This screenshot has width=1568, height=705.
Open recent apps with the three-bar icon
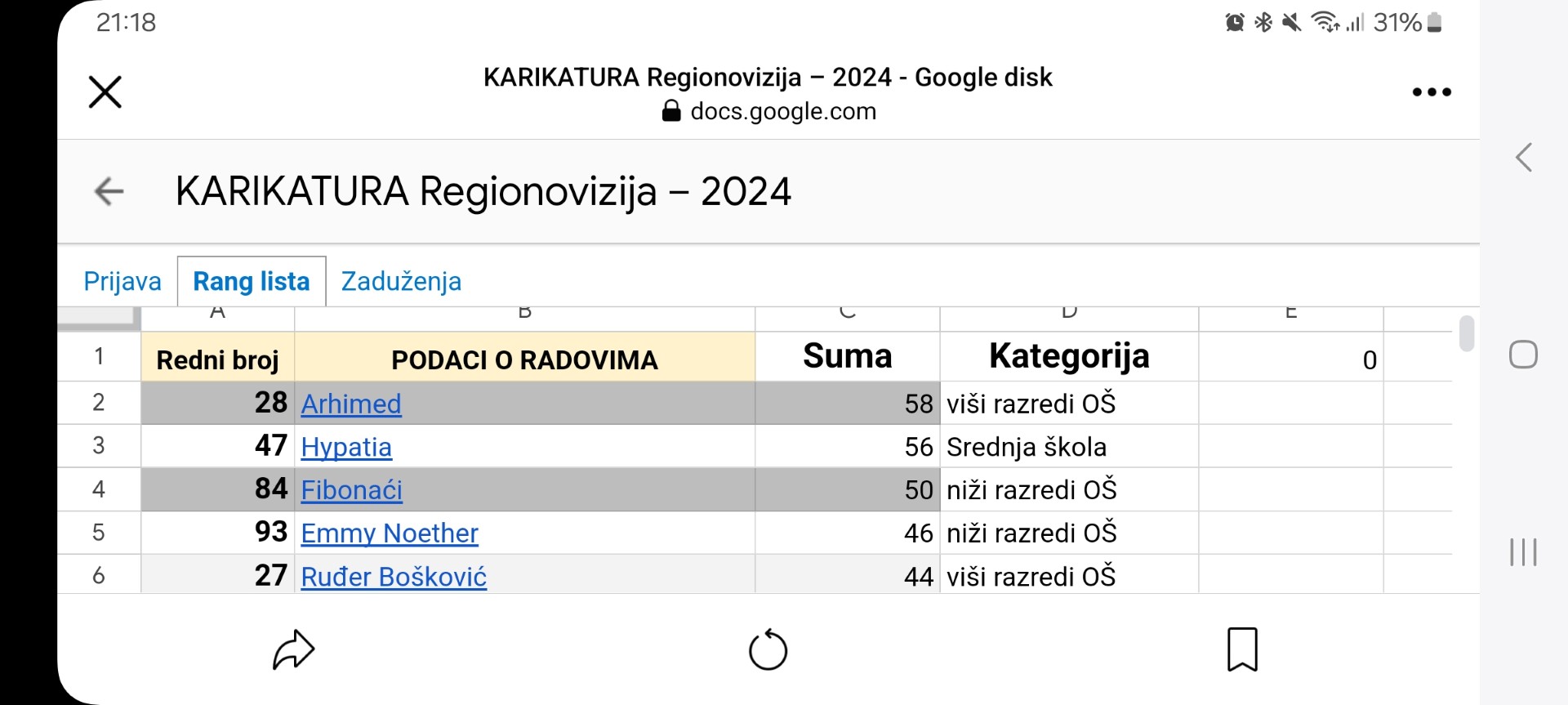tap(1523, 552)
